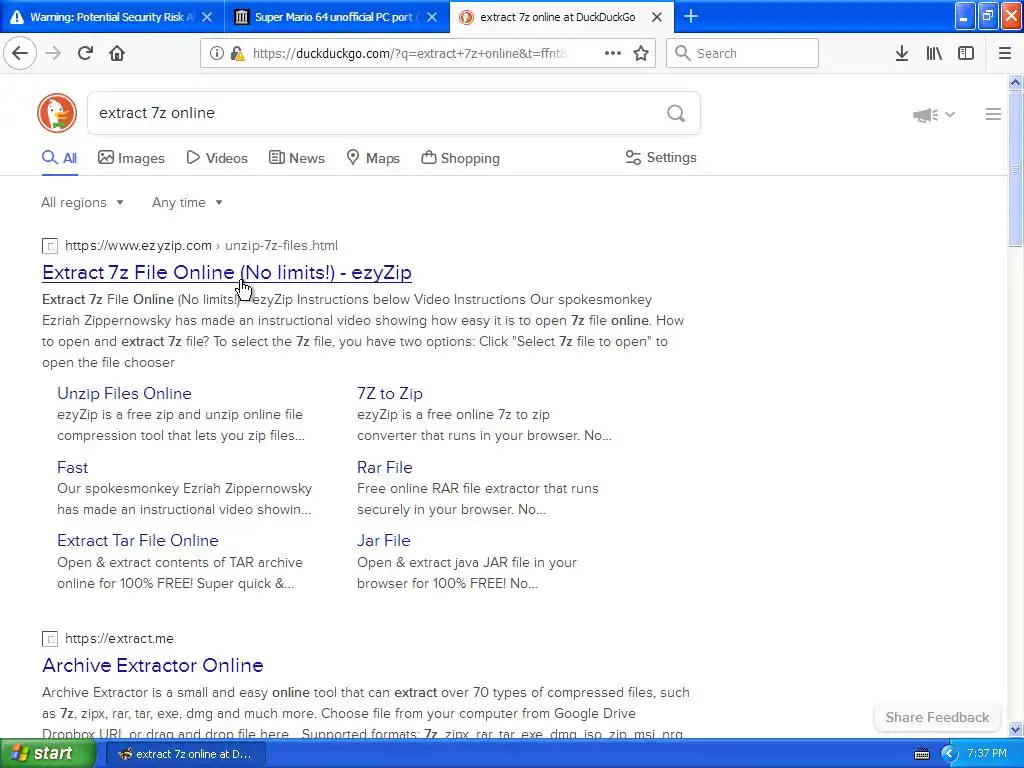The width and height of the screenshot is (1024, 768).
Task: Open the Jar File sitelink
Action: [x=383, y=541]
